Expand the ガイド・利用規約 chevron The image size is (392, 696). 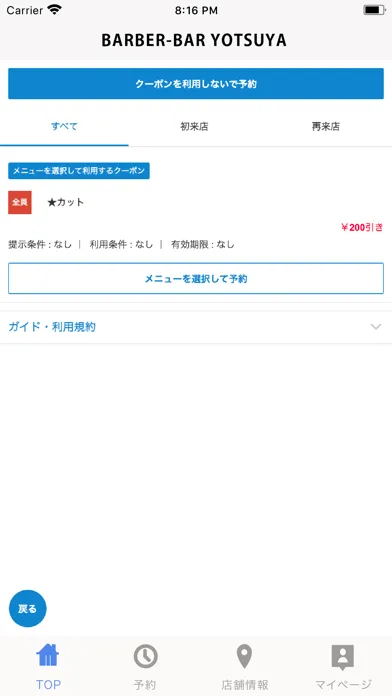pyautogui.click(x=376, y=327)
